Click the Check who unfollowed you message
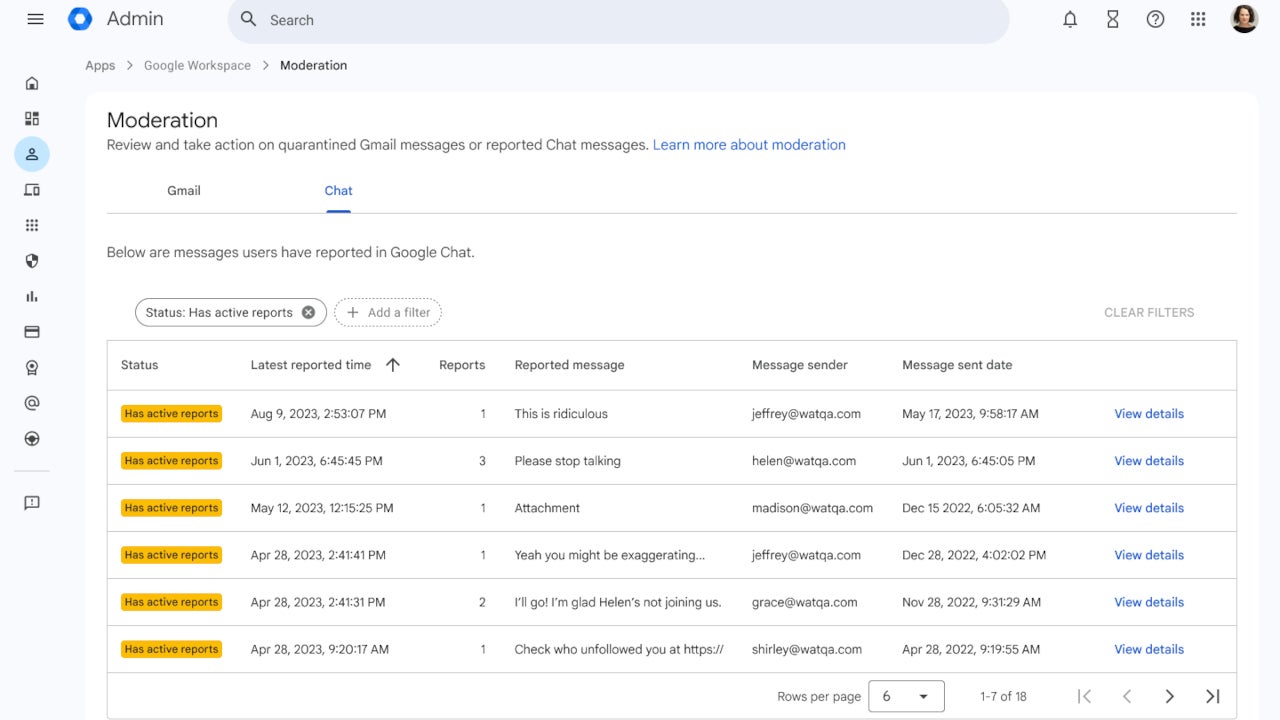The width and height of the screenshot is (1280, 720). coord(619,649)
